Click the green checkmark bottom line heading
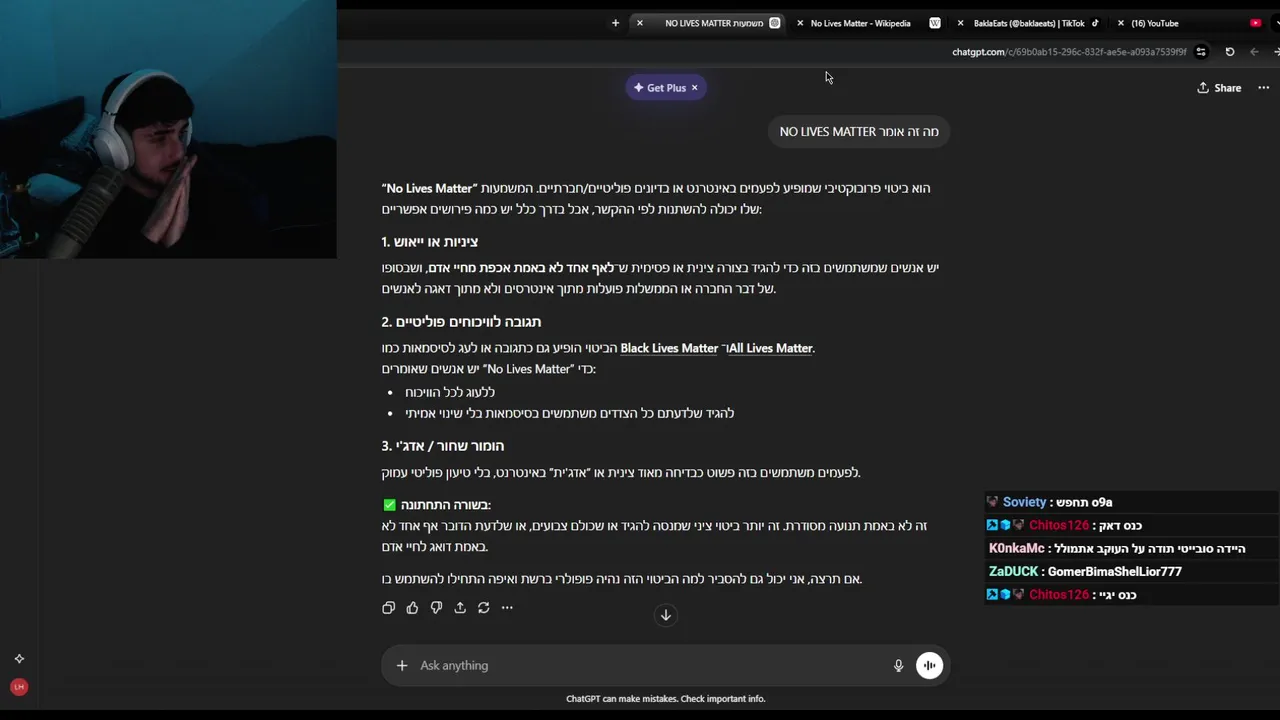The height and width of the screenshot is (720, 1280). click(437, 505)
